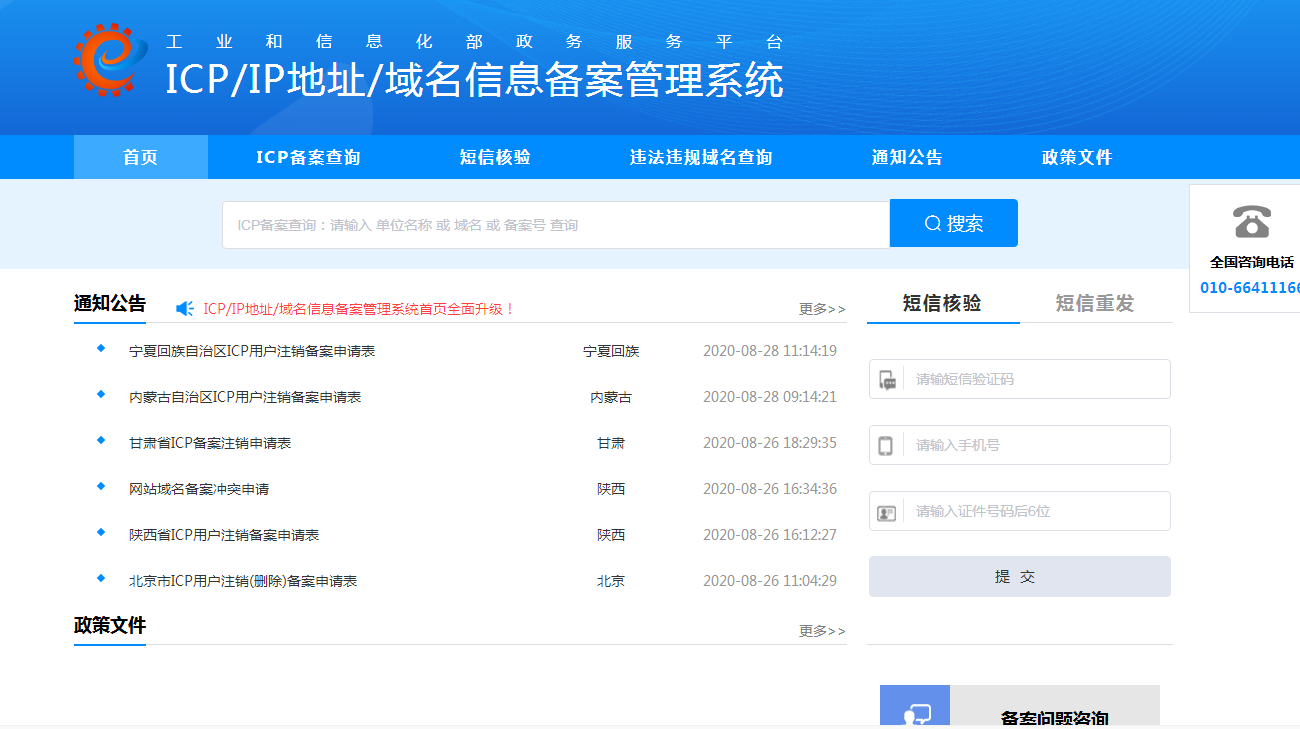Click the magnifier icon on the 搜索 button
Screen dimensions: 1300x729
[932, 222]
